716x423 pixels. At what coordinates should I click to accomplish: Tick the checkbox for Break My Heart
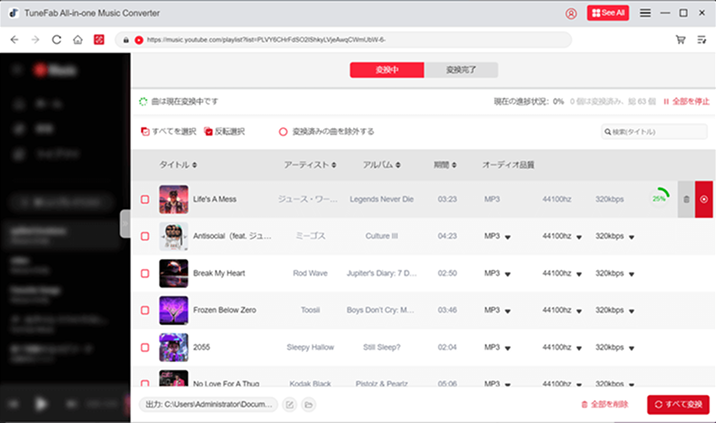tap(145, 272)
